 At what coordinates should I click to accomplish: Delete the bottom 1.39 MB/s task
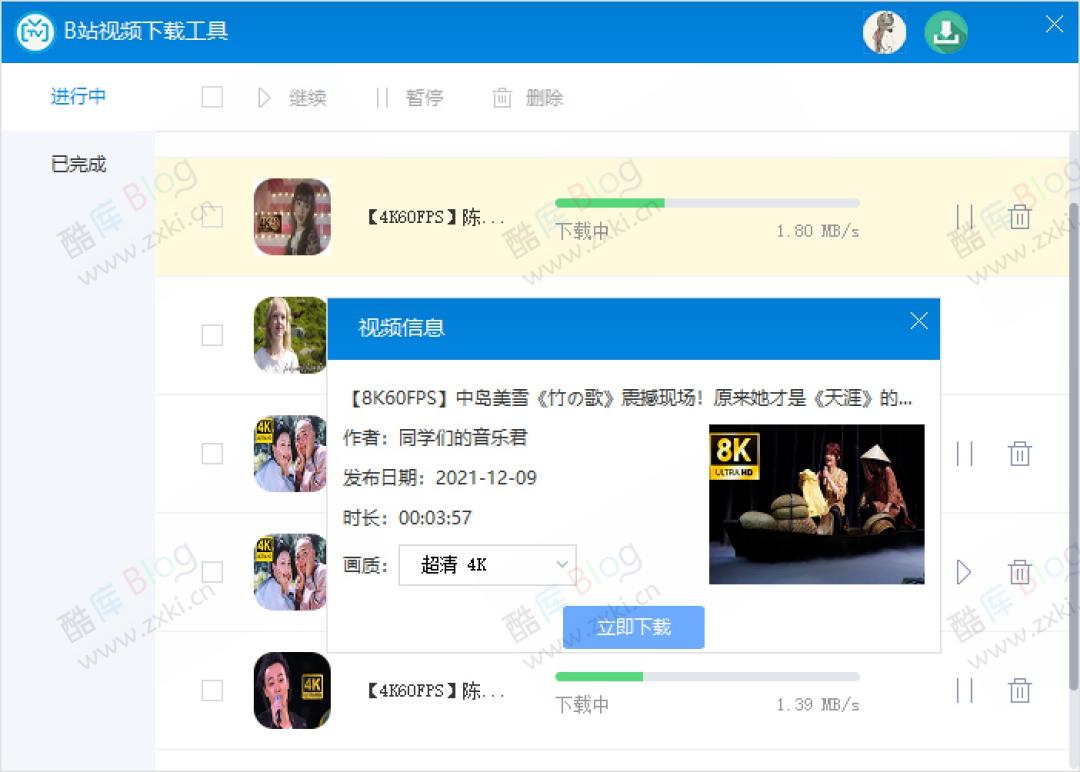tap(1020, 690)
